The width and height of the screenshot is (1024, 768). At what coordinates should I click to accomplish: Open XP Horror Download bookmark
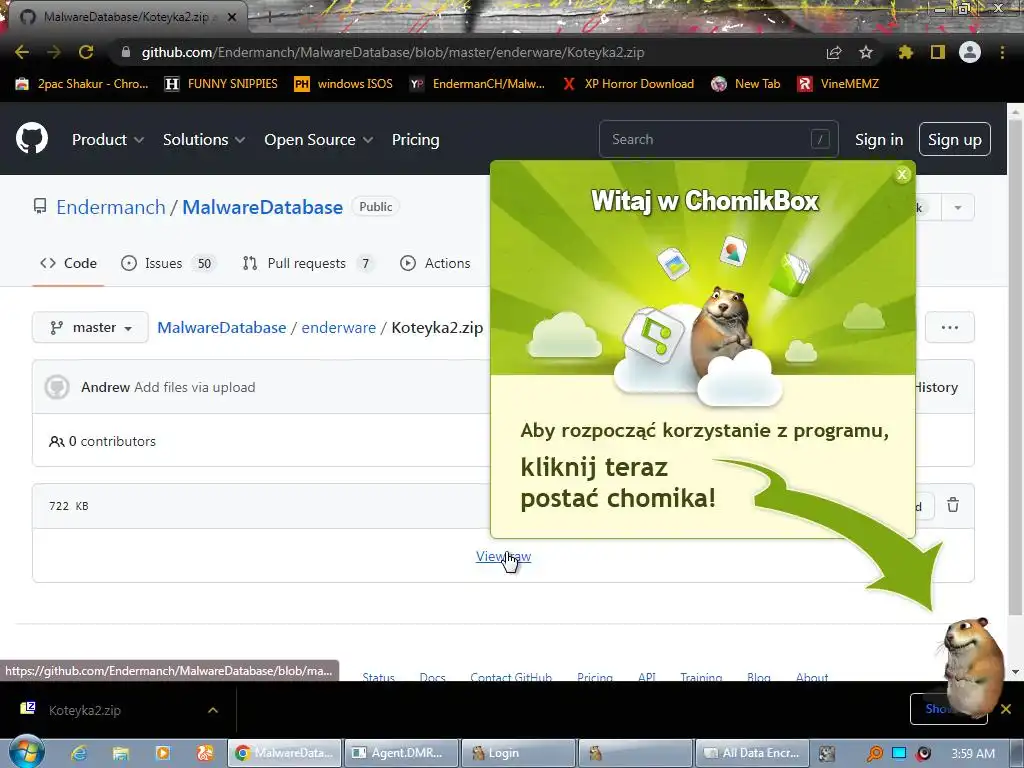click(628, 84)
